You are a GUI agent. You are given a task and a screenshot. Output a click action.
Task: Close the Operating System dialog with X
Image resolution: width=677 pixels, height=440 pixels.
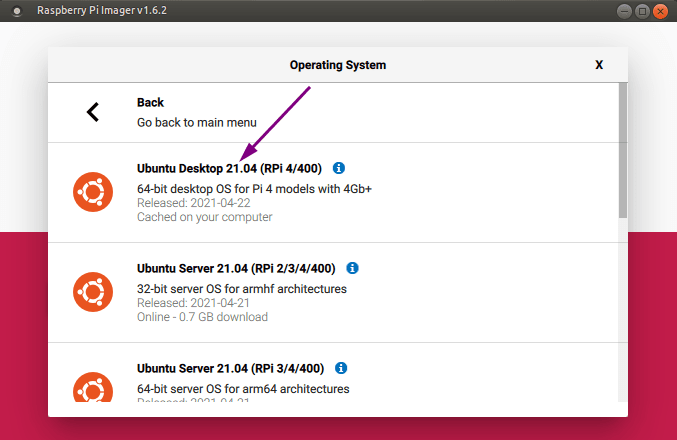coord(599,65)
